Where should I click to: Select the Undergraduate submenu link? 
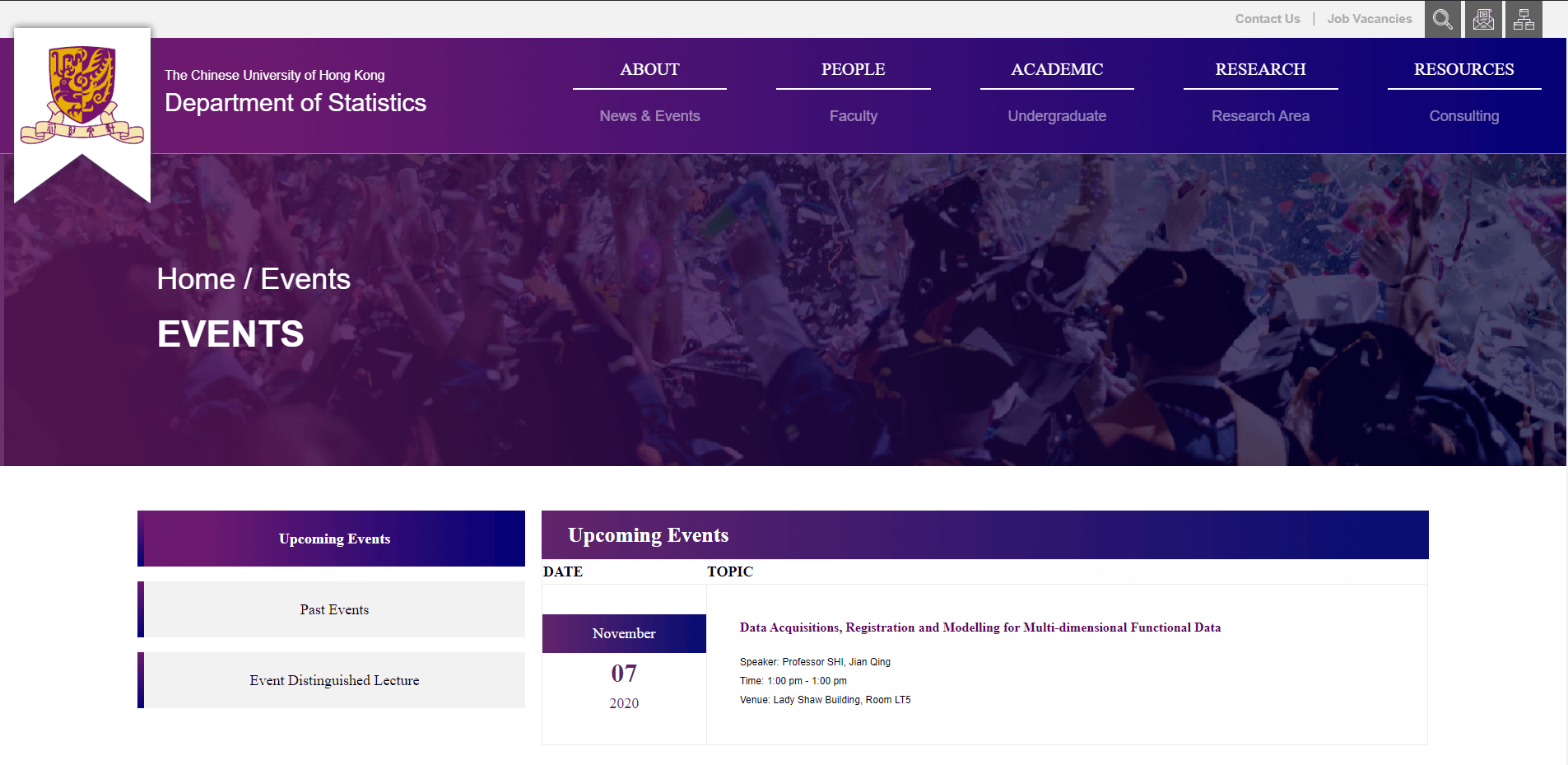1057,116
